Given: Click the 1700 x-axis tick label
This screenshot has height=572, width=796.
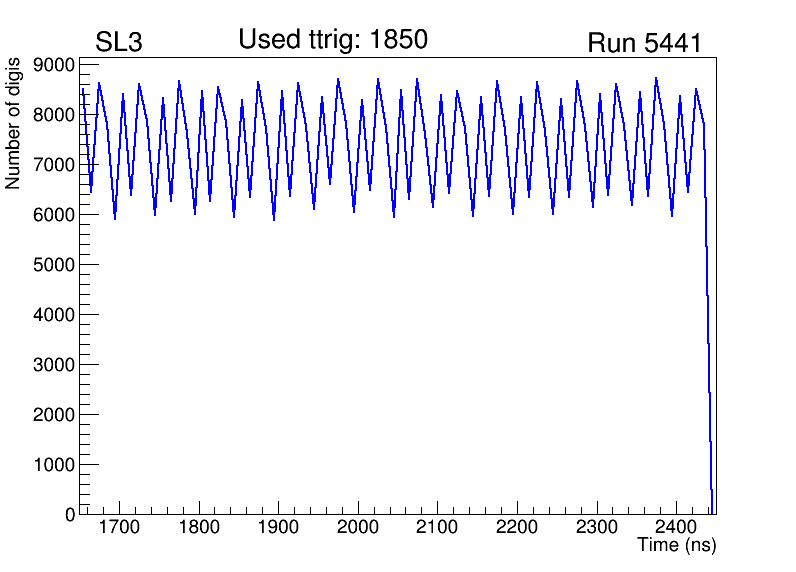Looking at the screenshot, I should point(119,528).
